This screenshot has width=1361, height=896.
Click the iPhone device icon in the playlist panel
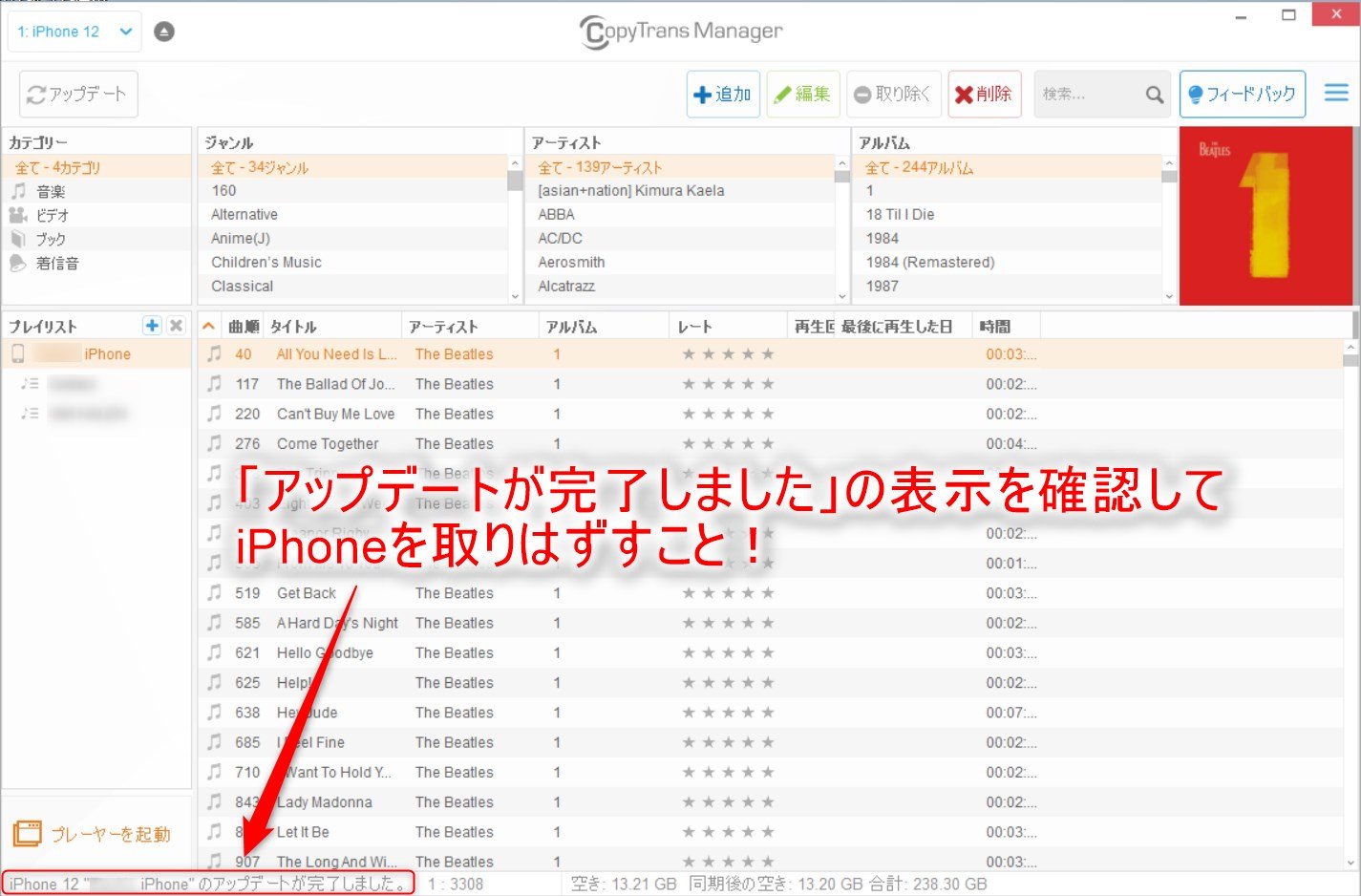(x=19, y=353)
